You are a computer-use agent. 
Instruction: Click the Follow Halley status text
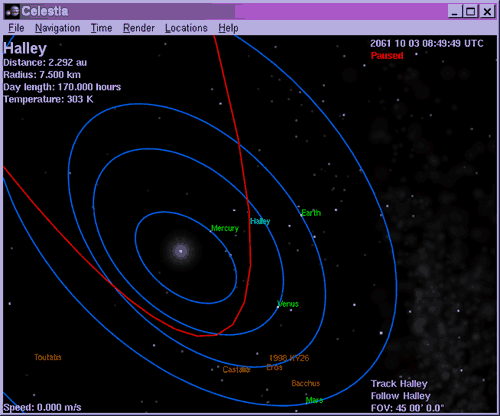[x=401, y=396]
